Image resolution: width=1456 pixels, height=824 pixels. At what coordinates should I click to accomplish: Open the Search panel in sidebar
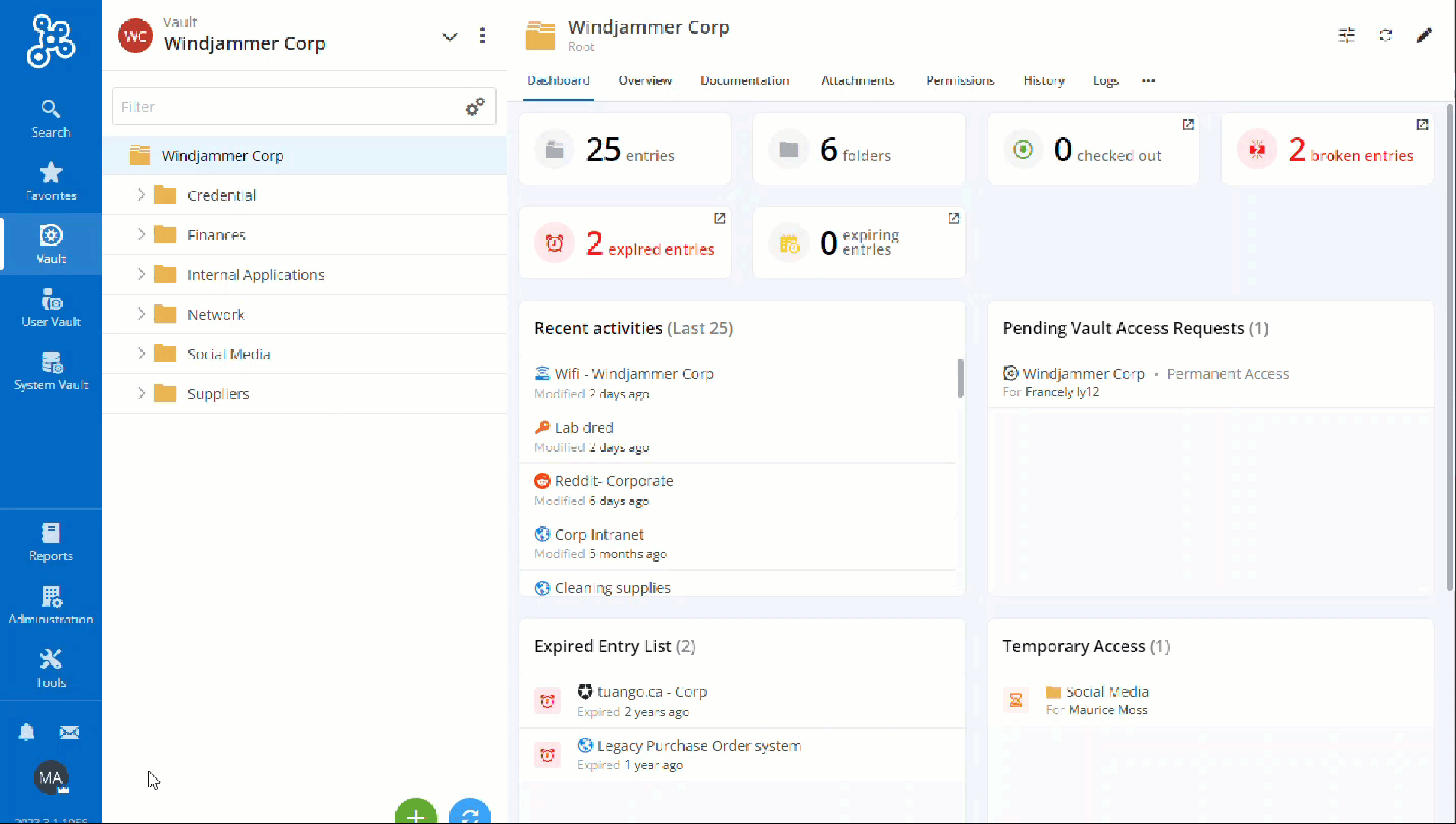pyautogui.click(x=50, y=118)
